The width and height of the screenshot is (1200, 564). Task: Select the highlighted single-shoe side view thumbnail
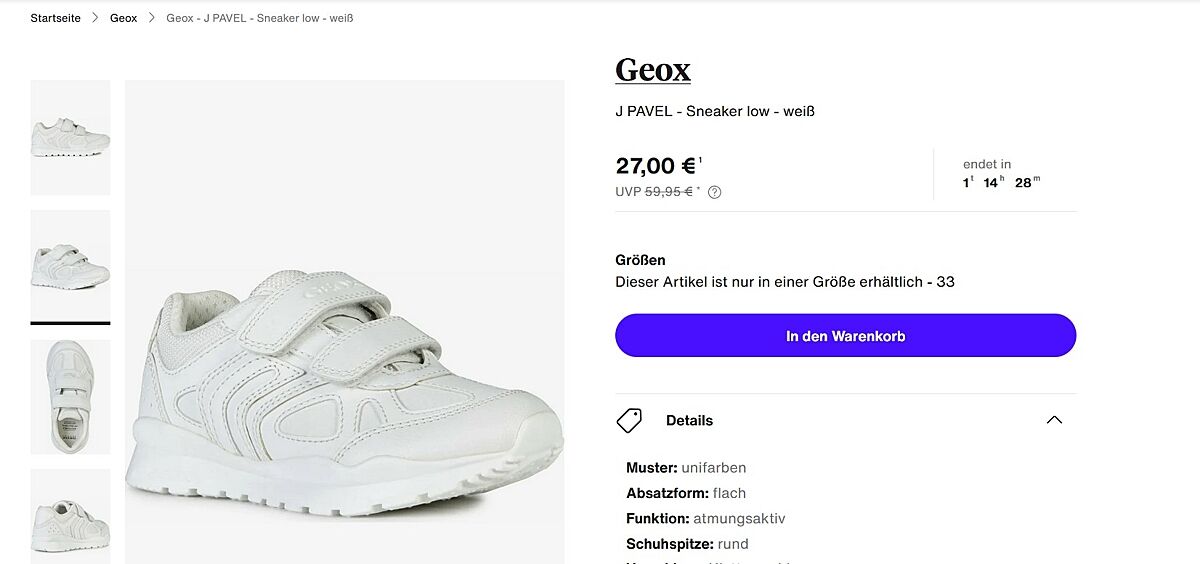click(x=70, y=266)
